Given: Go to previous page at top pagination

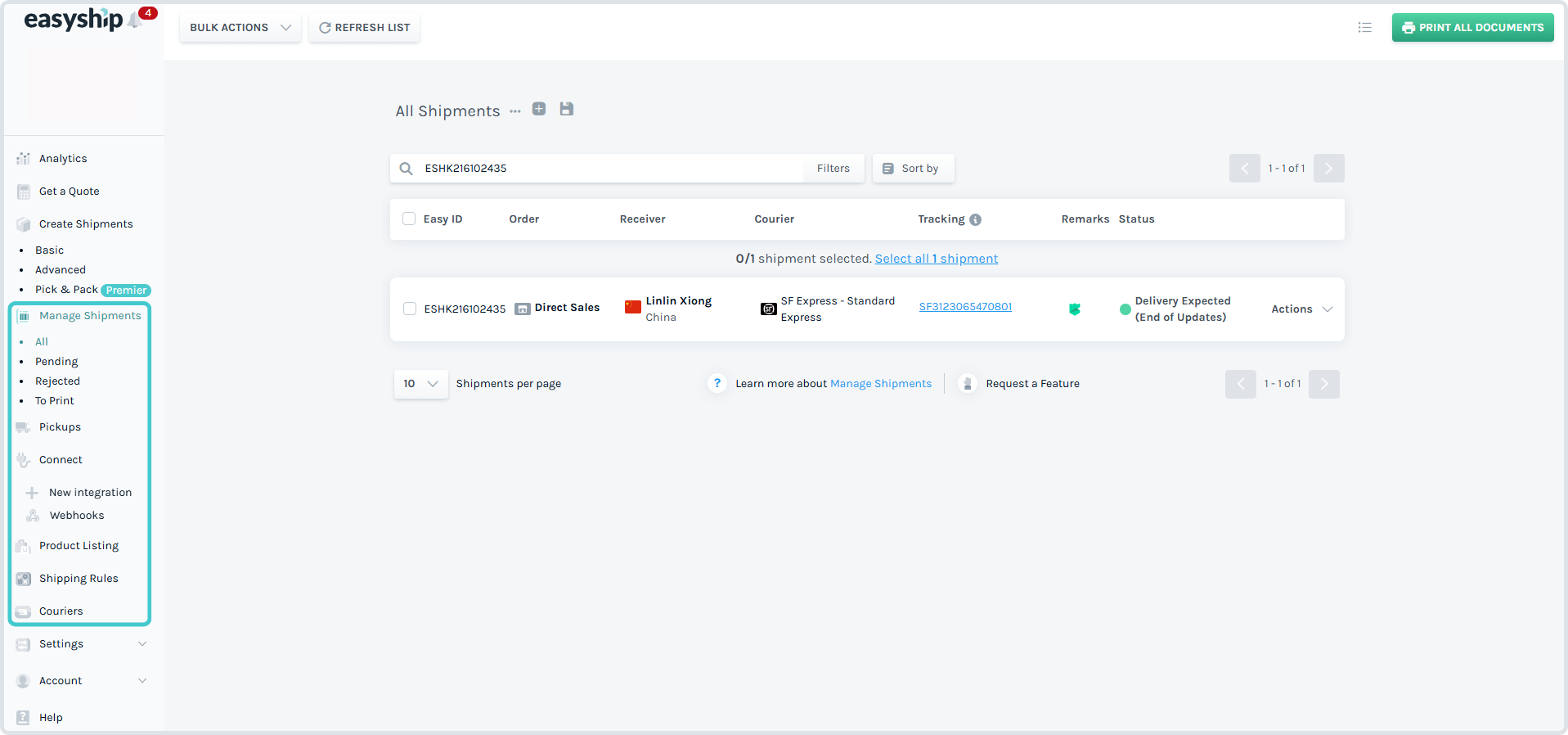Looking at the screenshot, I should click(x=1245, y=169).
